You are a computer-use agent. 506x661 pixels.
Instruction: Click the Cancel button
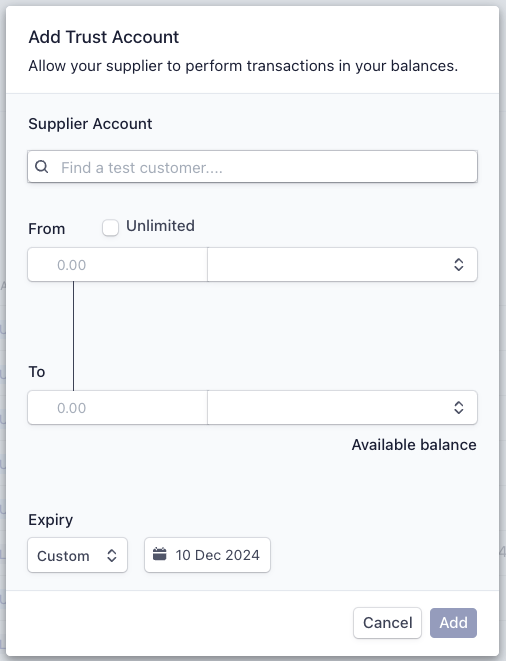(x=388, y=623)
